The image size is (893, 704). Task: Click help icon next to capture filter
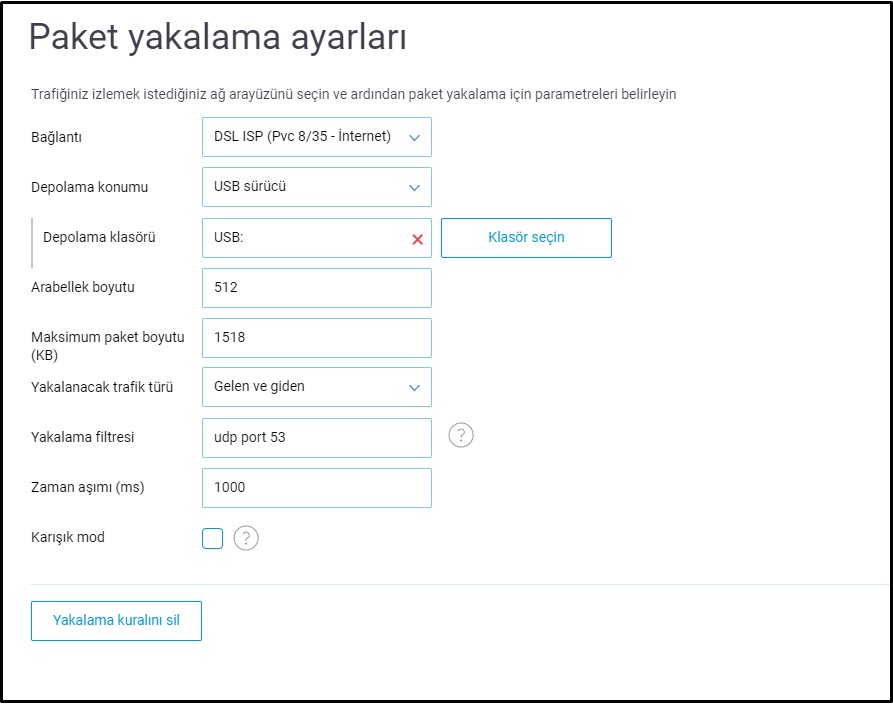click(x=460, y=435)
